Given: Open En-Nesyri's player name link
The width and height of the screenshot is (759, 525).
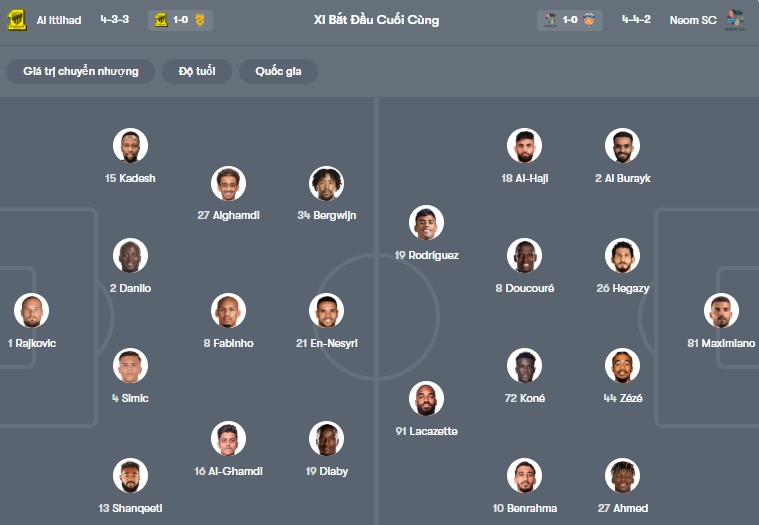Looking at the screenshot, I should [x=326, y=343].
